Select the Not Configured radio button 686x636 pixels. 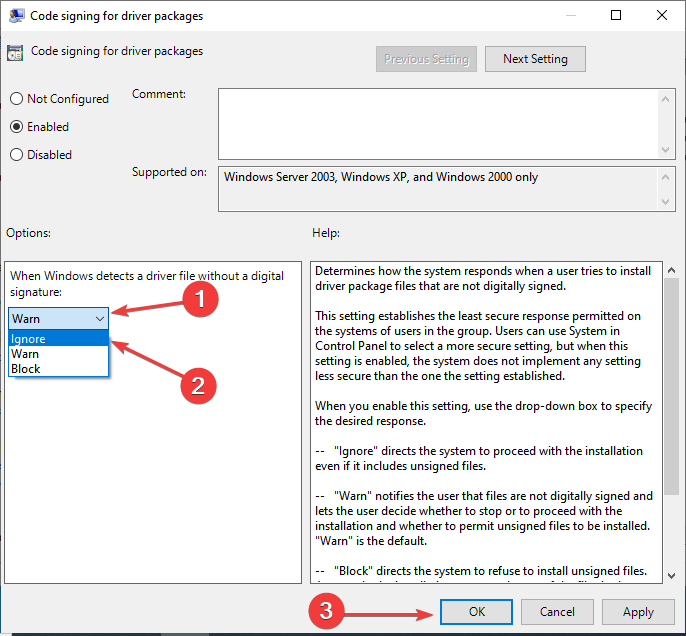16,99
